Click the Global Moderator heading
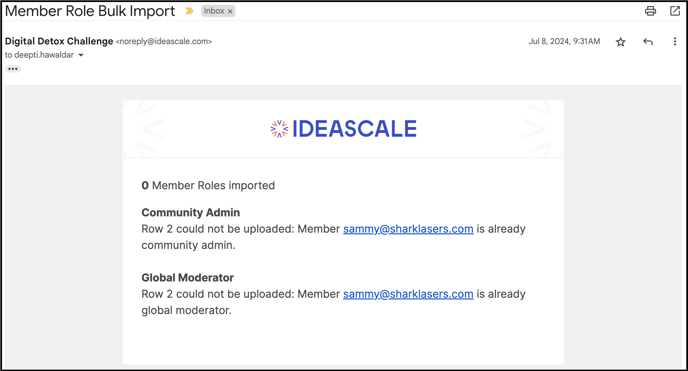688x371 pixels. [x=187, y=278]
